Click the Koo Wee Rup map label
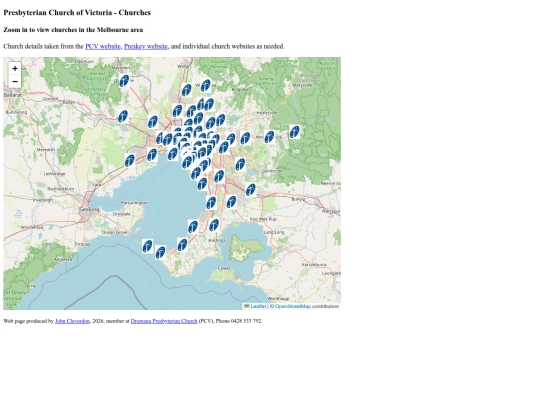The image size is (540, 405). click(x=263, y=219)
